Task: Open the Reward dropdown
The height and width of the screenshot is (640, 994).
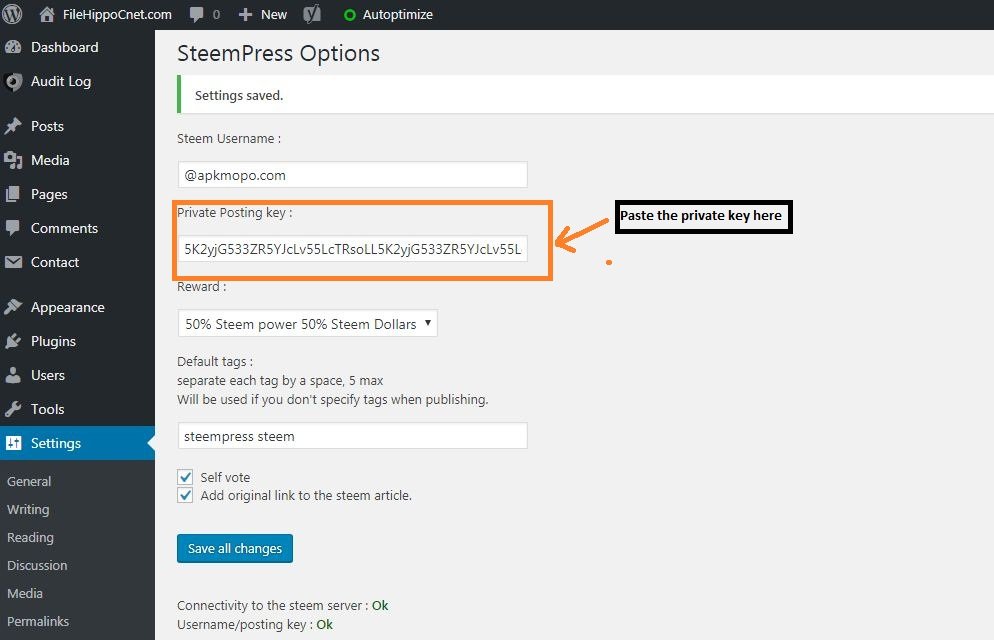Action: [308, 324]
